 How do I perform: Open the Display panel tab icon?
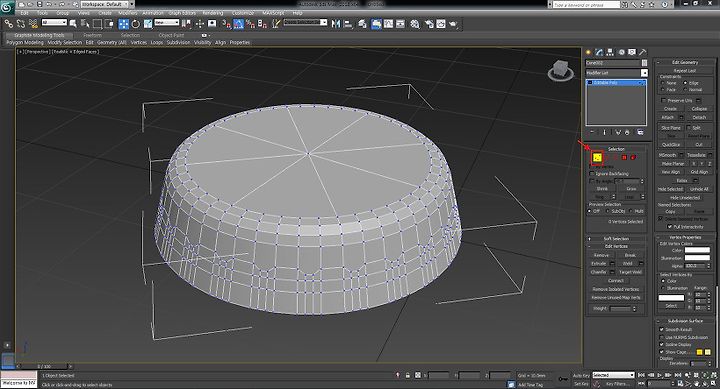tap(632, 52)
